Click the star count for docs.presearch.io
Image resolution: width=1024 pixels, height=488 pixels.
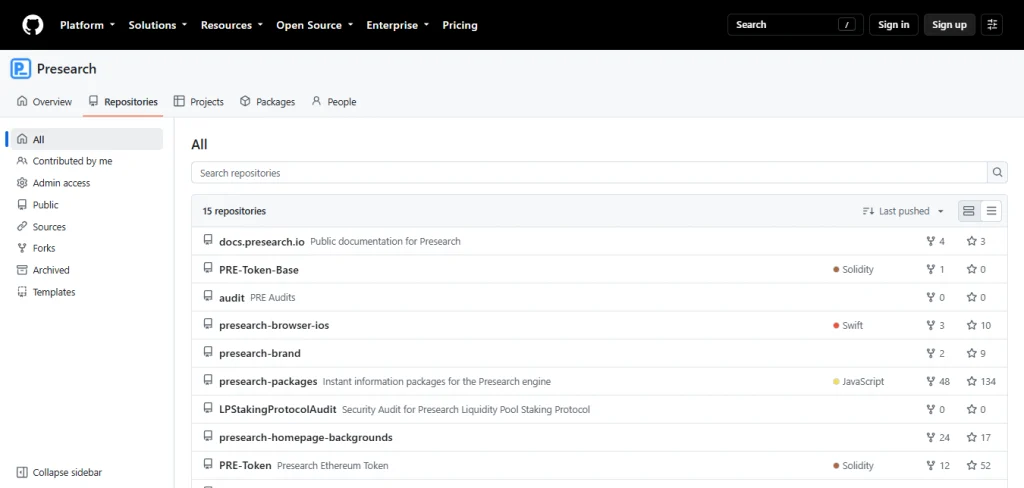(x=976, y=241)
